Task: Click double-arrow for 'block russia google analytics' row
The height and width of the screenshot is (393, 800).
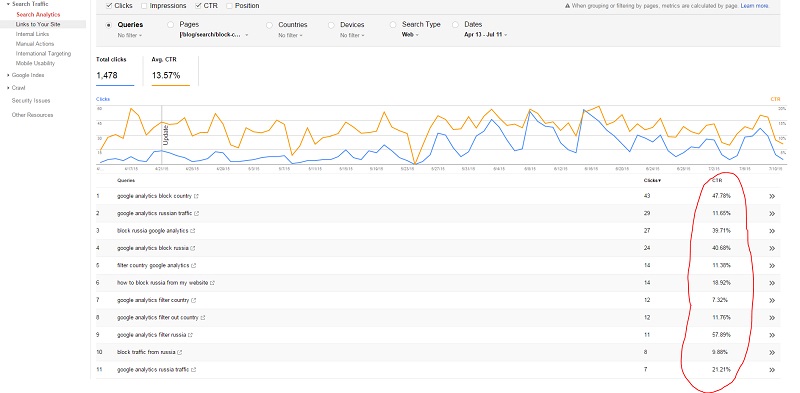Action: pos(772,231)
